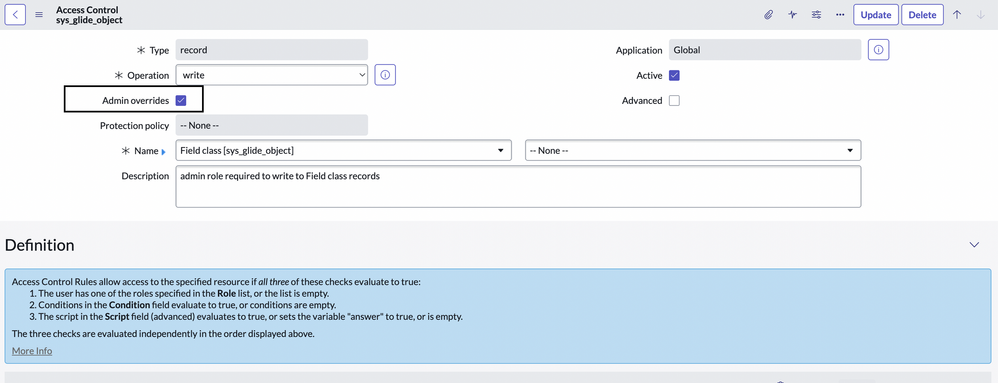Click the Protection policy label
Viewport: 998px width, 383px height.
click(x=134, y=125)
